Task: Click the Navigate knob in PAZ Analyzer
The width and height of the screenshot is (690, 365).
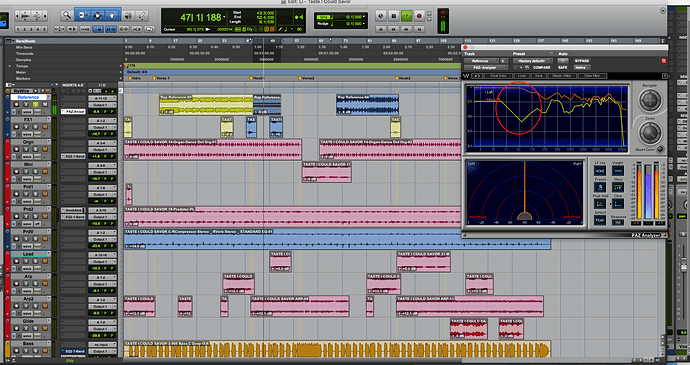Action: point(650,100)
